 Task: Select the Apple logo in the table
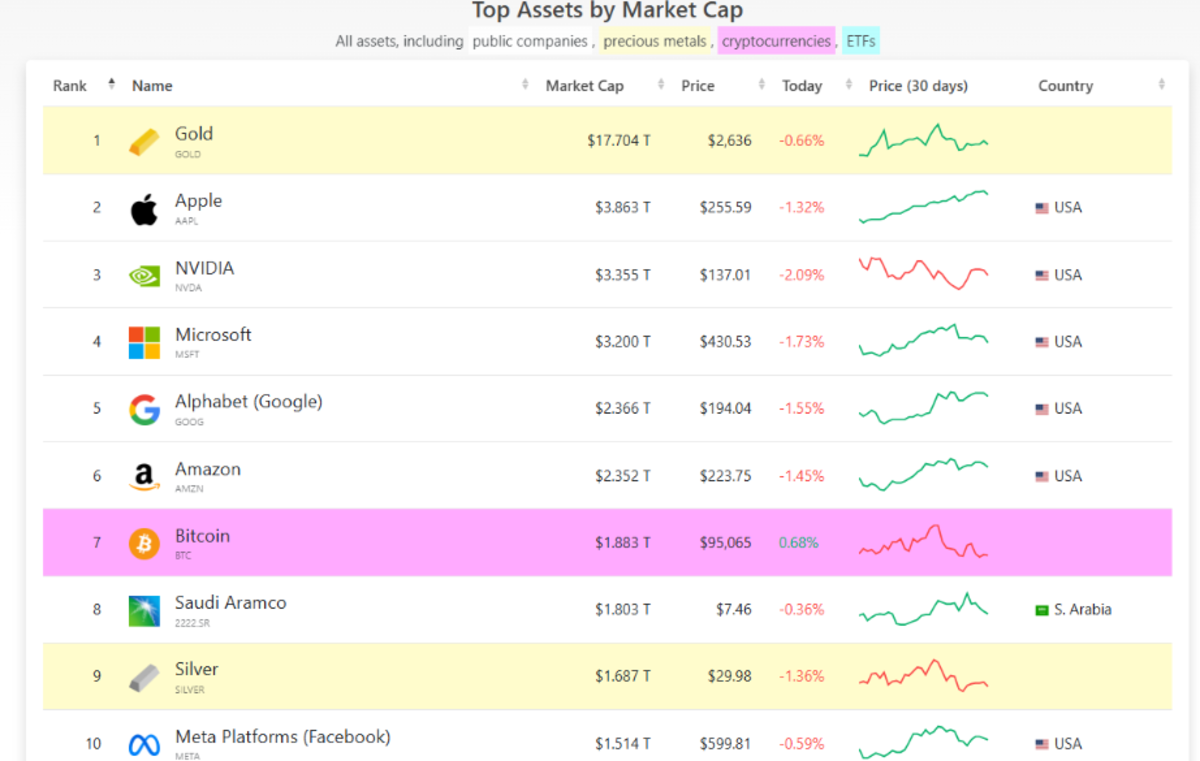coord(143,207)
